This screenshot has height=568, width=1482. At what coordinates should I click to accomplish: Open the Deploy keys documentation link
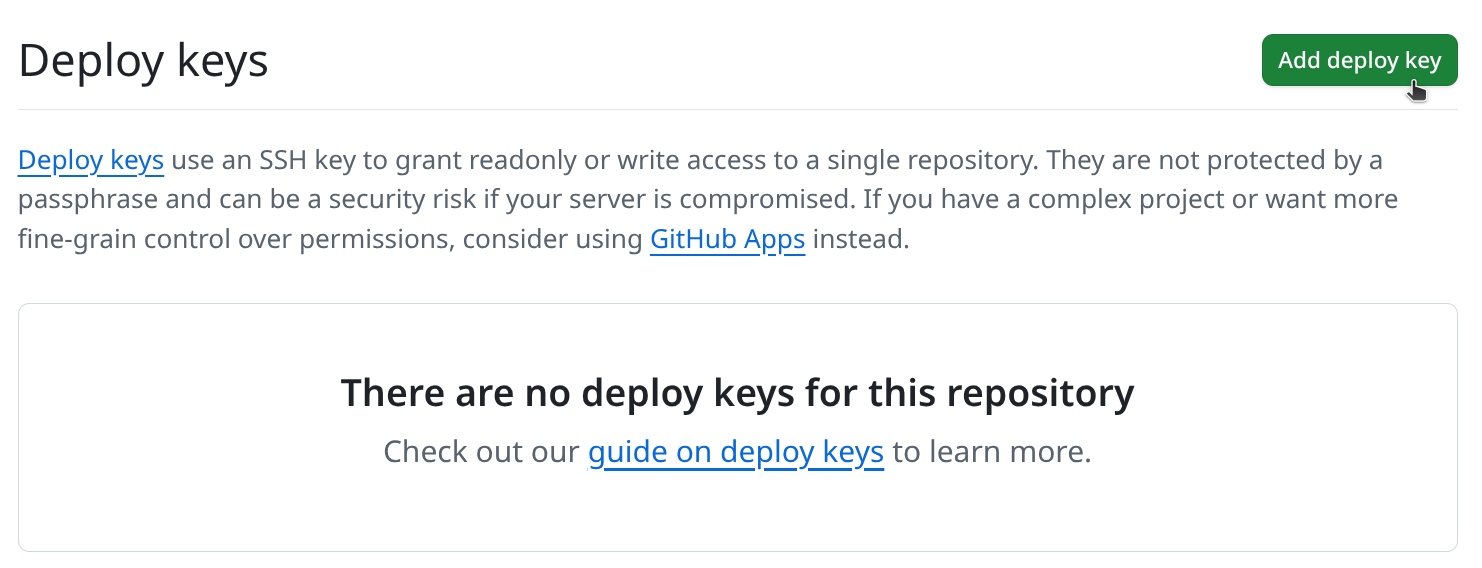91,160
